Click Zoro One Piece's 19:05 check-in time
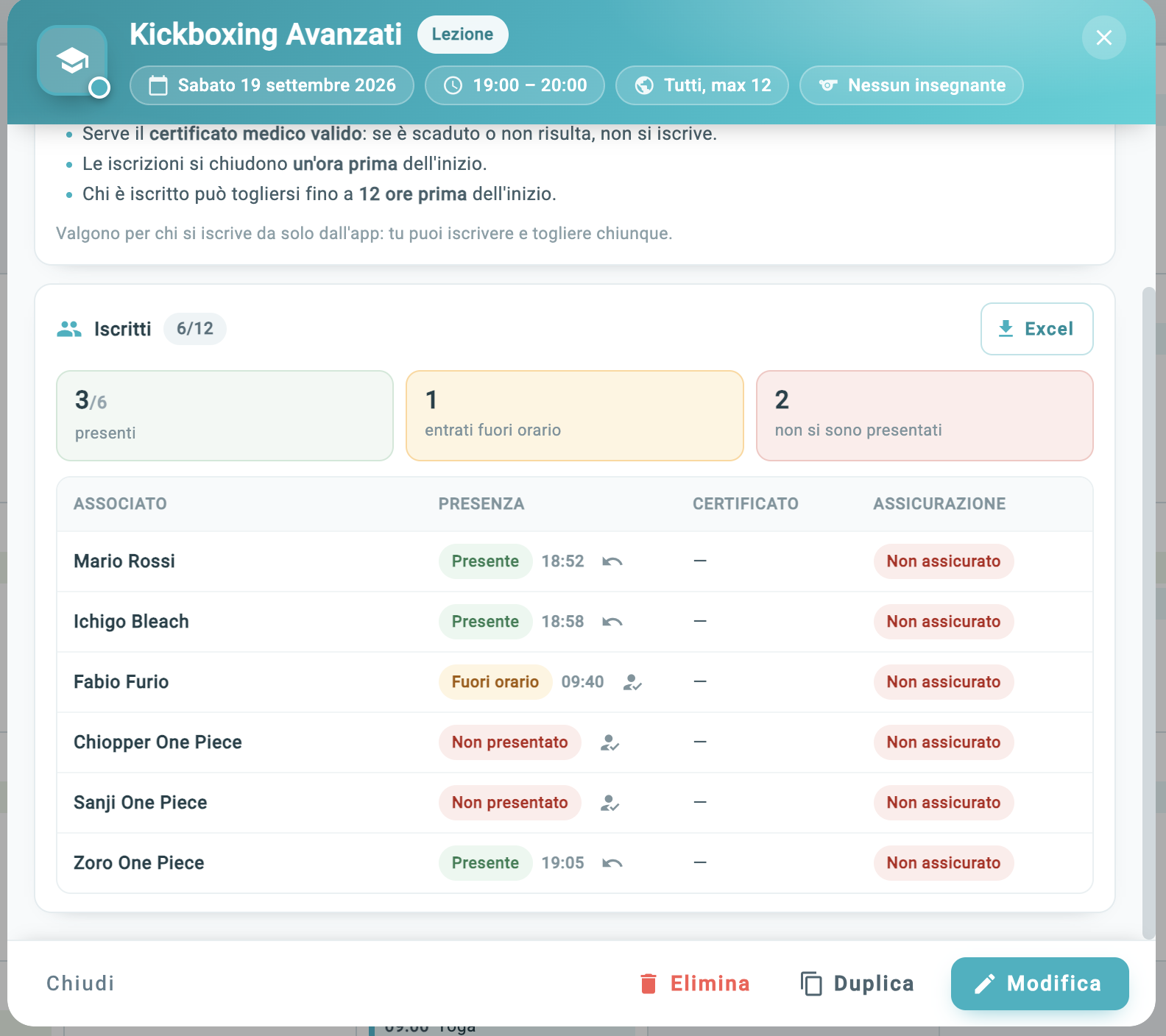 (x=563, y=863)
